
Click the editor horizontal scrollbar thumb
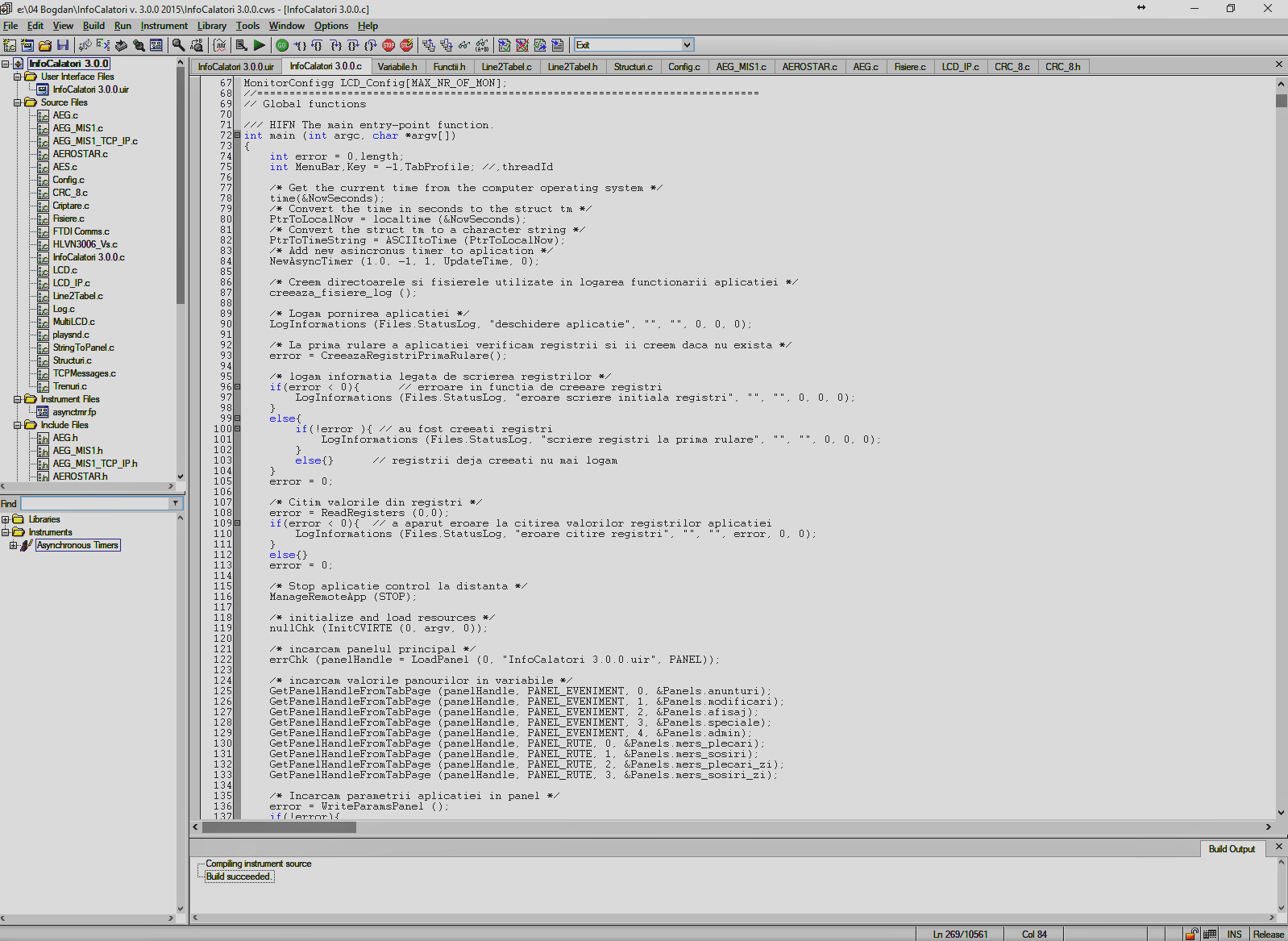pyautogui.click(x=279, y=827)
